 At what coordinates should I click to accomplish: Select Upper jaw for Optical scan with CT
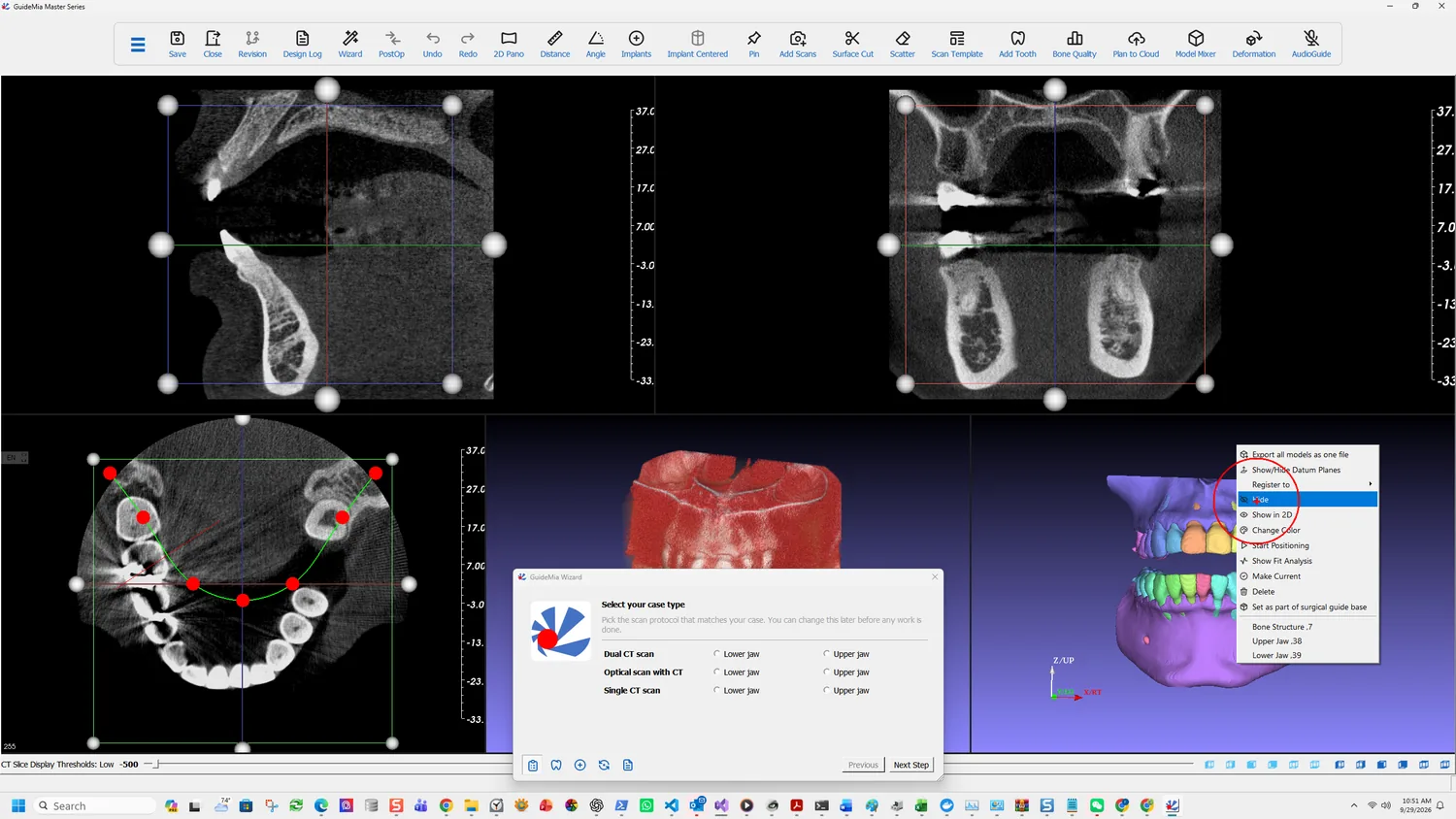point(827,672)
